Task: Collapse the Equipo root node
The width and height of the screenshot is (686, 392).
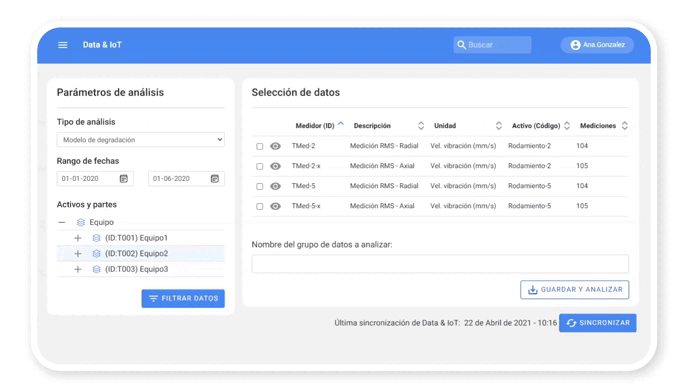Action: point(62,223)
